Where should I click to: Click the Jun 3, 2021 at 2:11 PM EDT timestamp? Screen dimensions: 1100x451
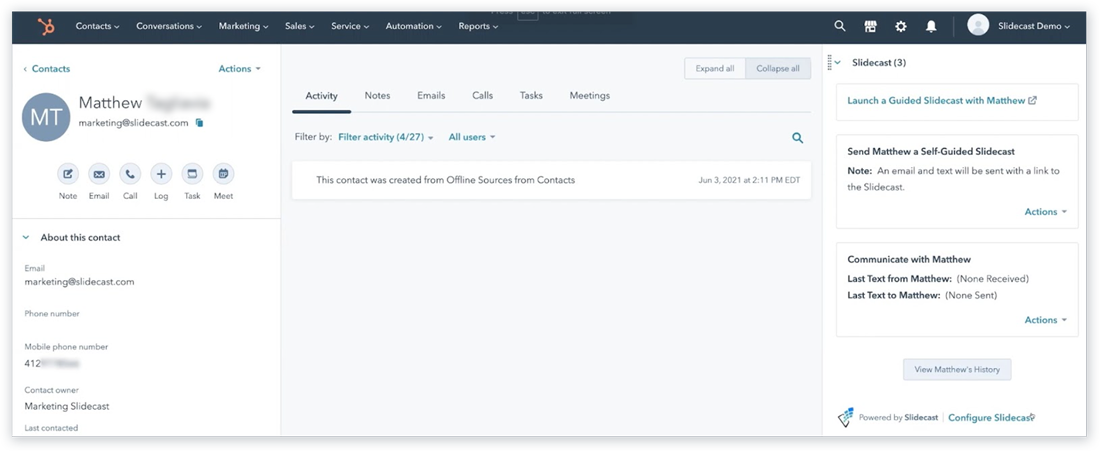[x=749, y=180]
